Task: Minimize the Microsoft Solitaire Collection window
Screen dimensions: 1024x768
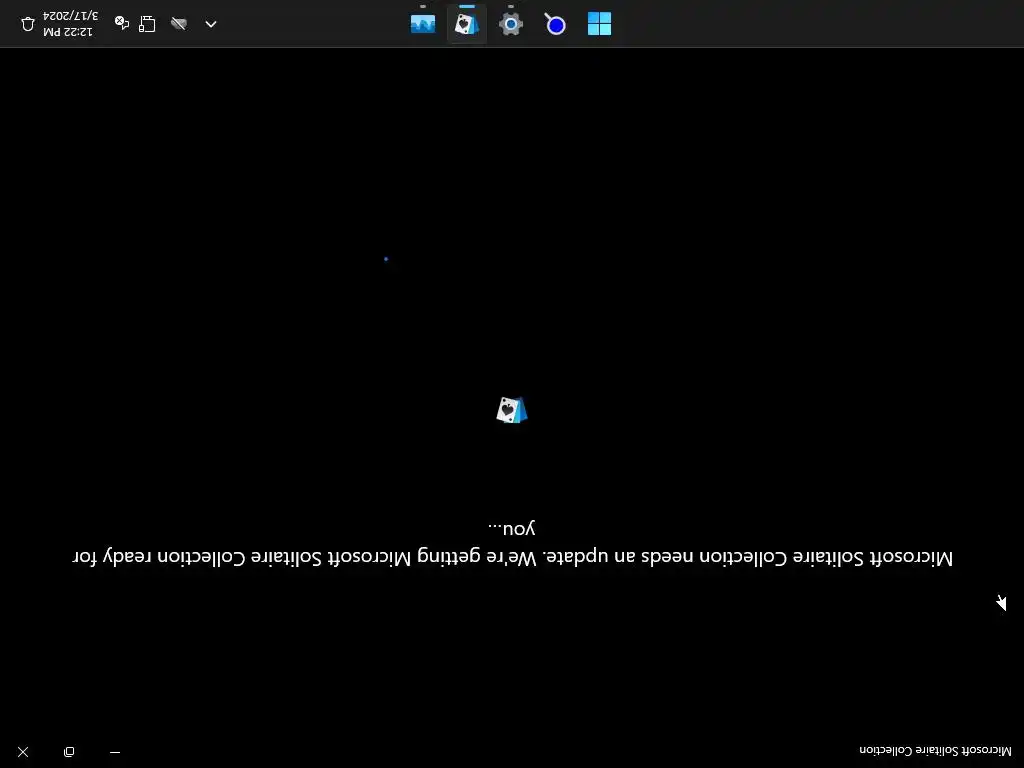Action: [115, 752]
